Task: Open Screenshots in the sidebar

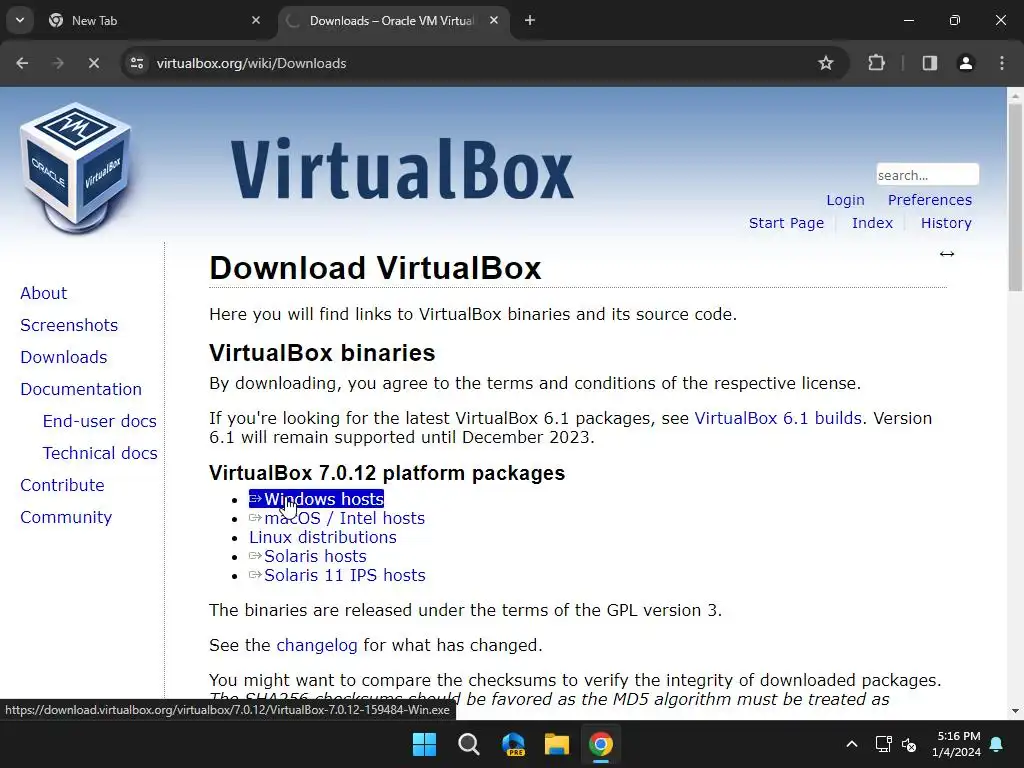Action: point(69,325)
